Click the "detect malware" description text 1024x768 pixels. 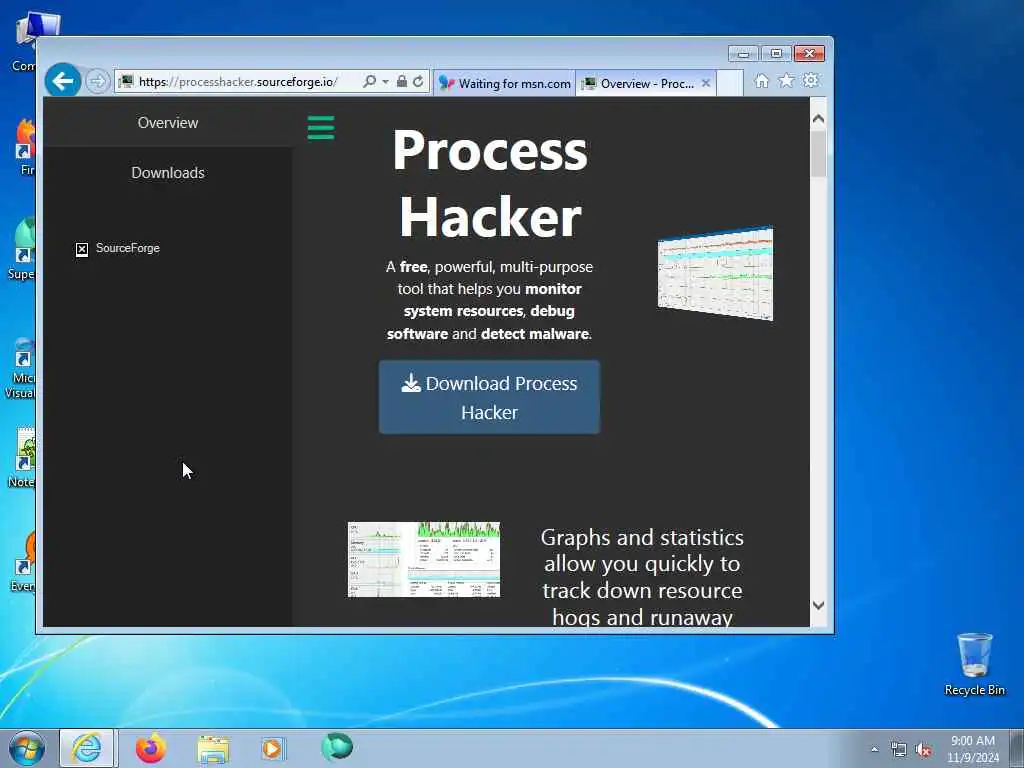[x=536, y=334]
